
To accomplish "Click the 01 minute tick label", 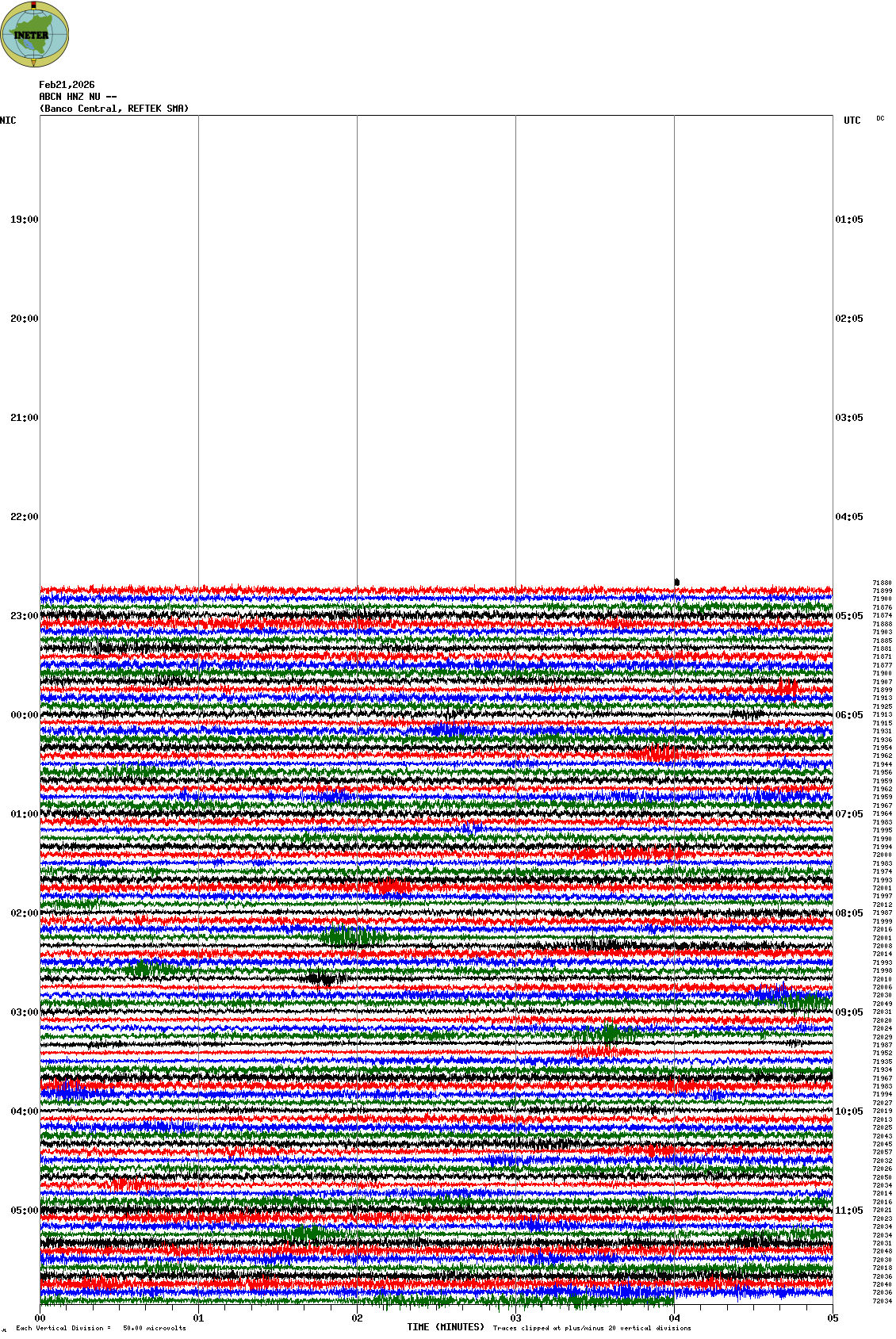I will click(199, 1318).
